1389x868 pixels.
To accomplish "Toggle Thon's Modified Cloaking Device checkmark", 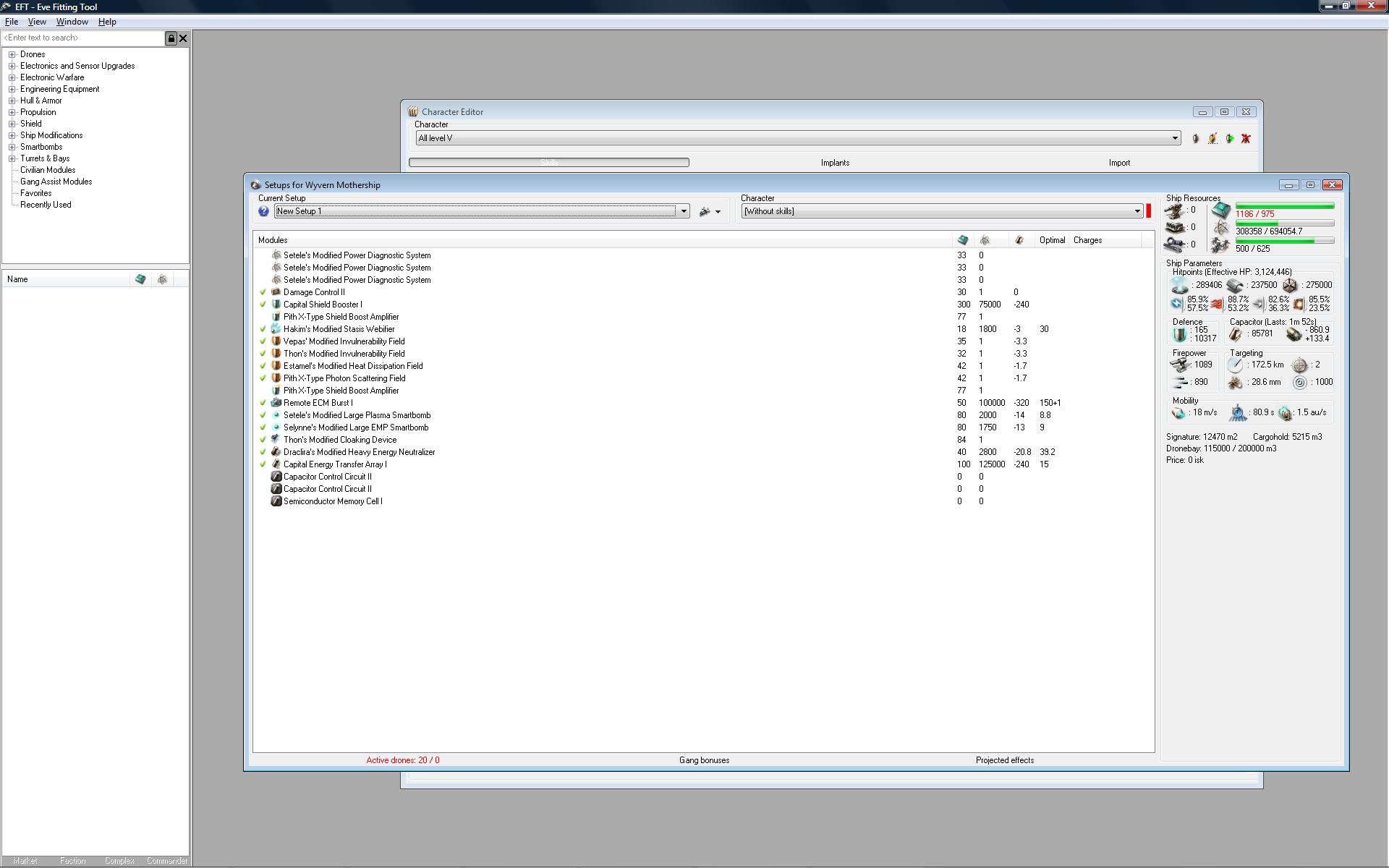I will point(263,440).
